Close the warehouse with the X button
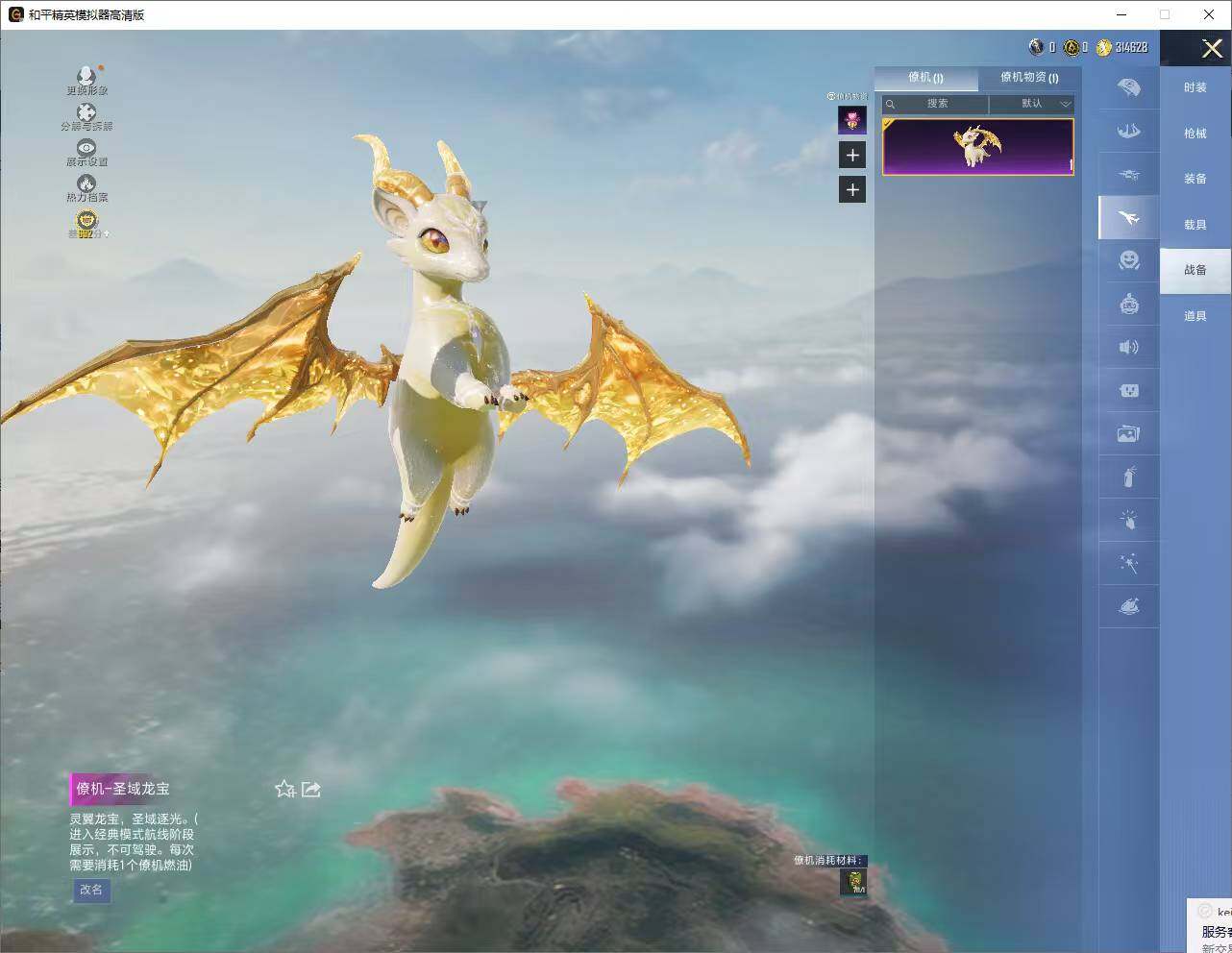The width and height of the screenshot is (1232, 953). [1212, 48]
